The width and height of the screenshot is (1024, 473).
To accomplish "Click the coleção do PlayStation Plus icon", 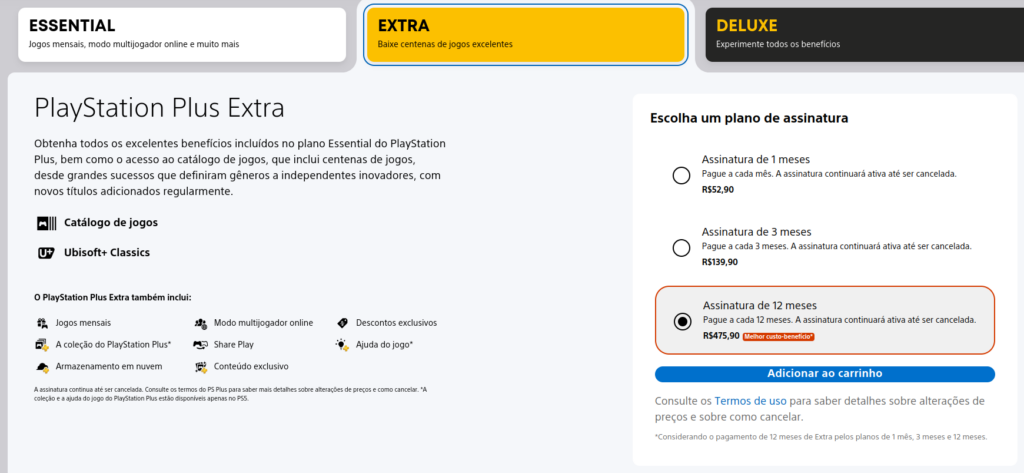I will pos(42,345).
